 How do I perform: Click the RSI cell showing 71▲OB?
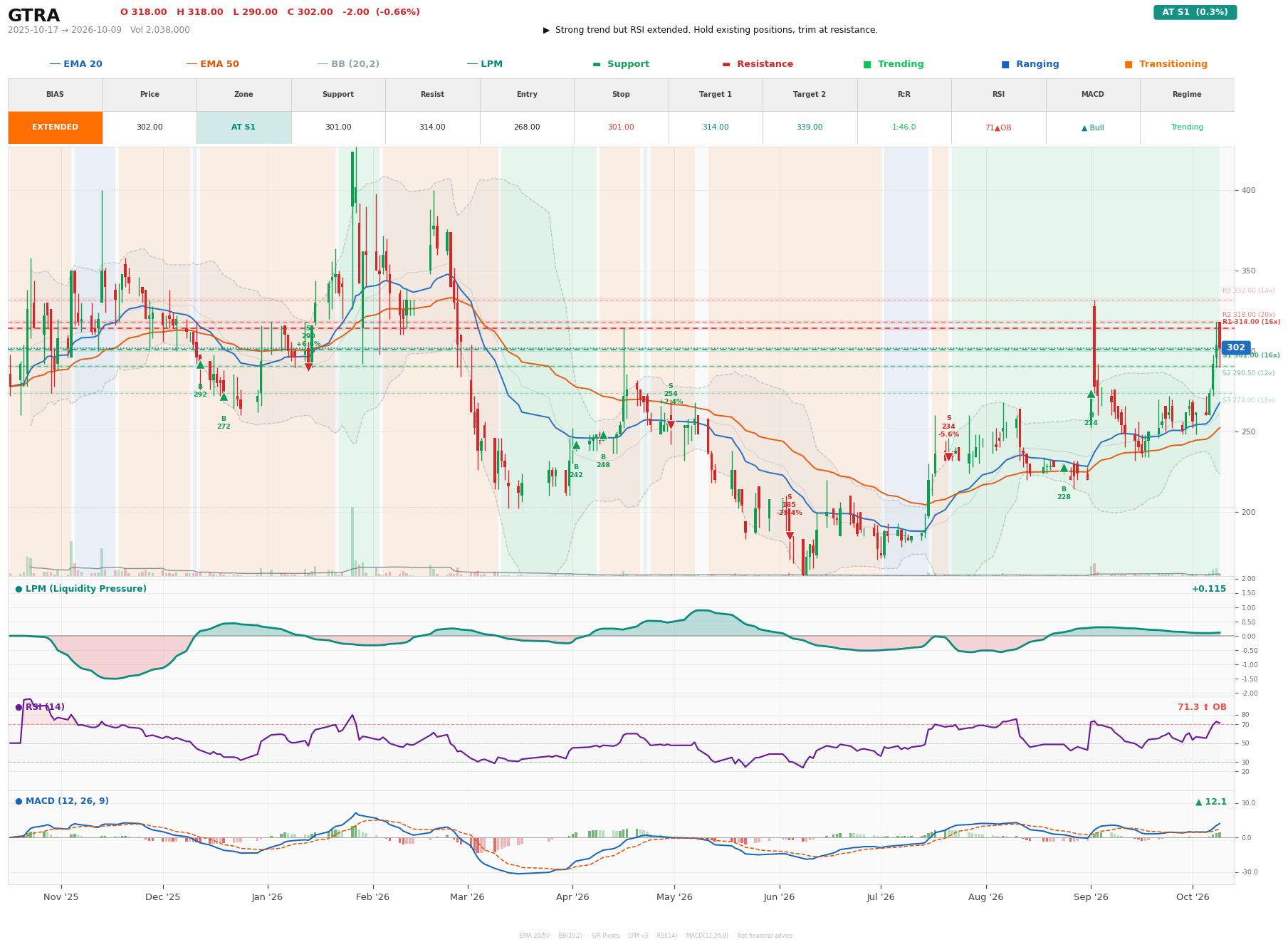tap(998, 127)
